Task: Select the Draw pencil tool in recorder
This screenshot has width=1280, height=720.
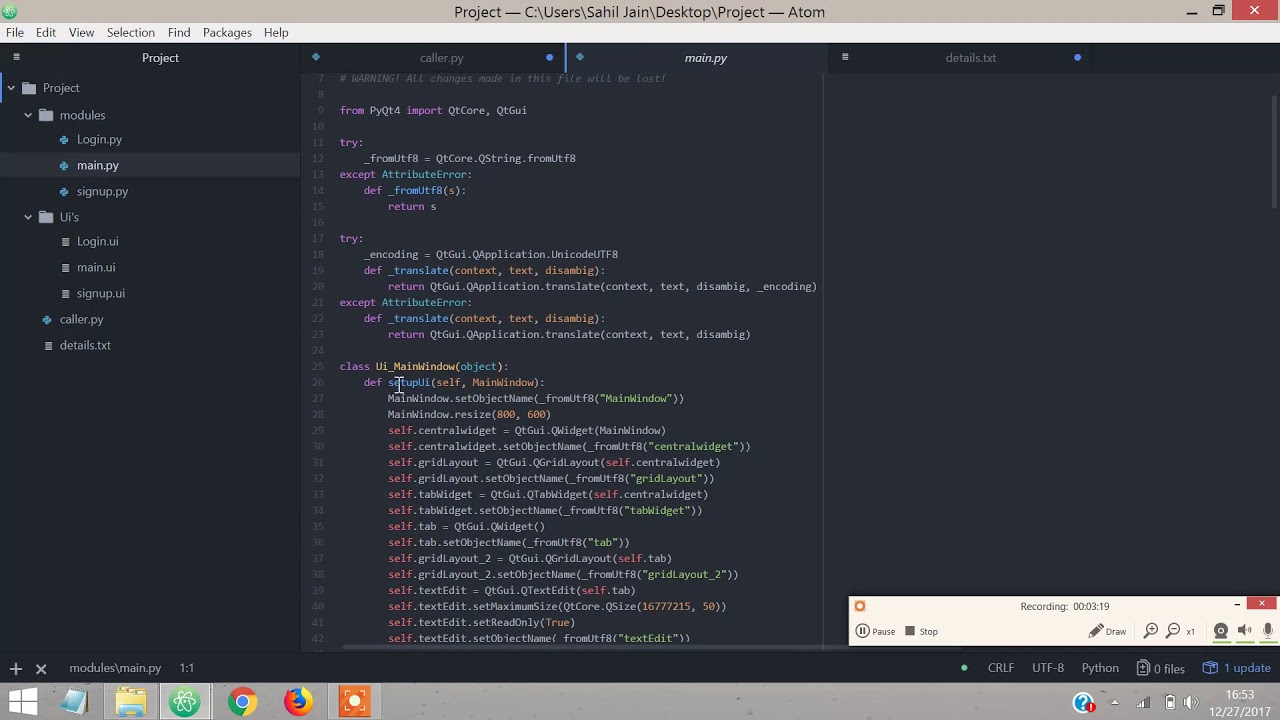Action: [1108, 631]
